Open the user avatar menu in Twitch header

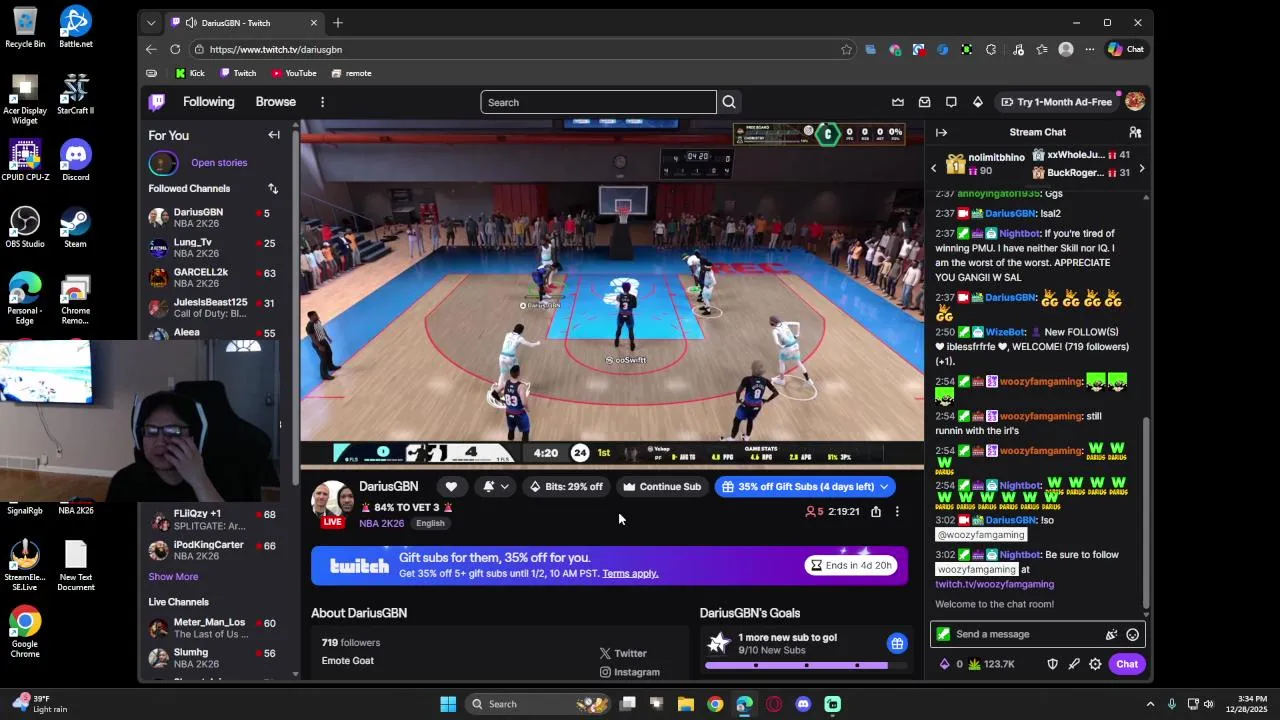pyautogui.click(x=1134, y=102)
